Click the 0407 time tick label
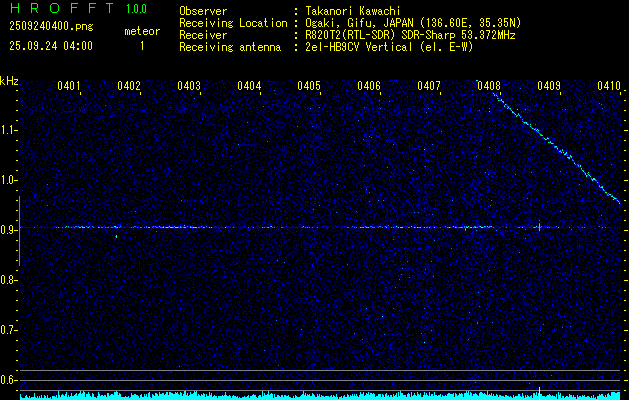 point(429,85)
